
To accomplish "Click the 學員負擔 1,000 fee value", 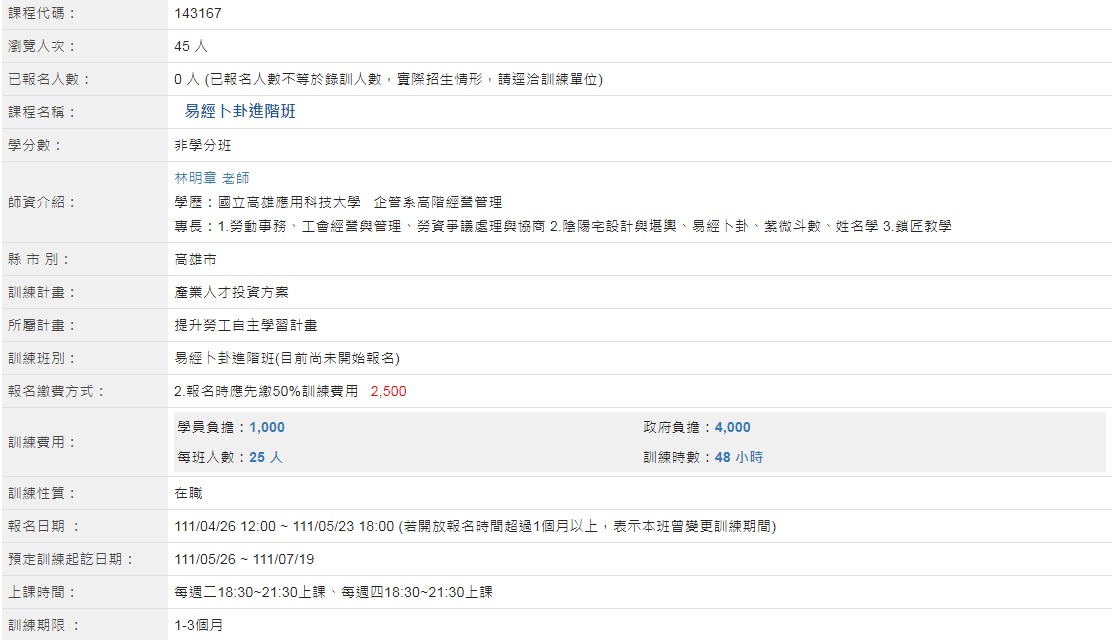I will [x=267, y=427].
